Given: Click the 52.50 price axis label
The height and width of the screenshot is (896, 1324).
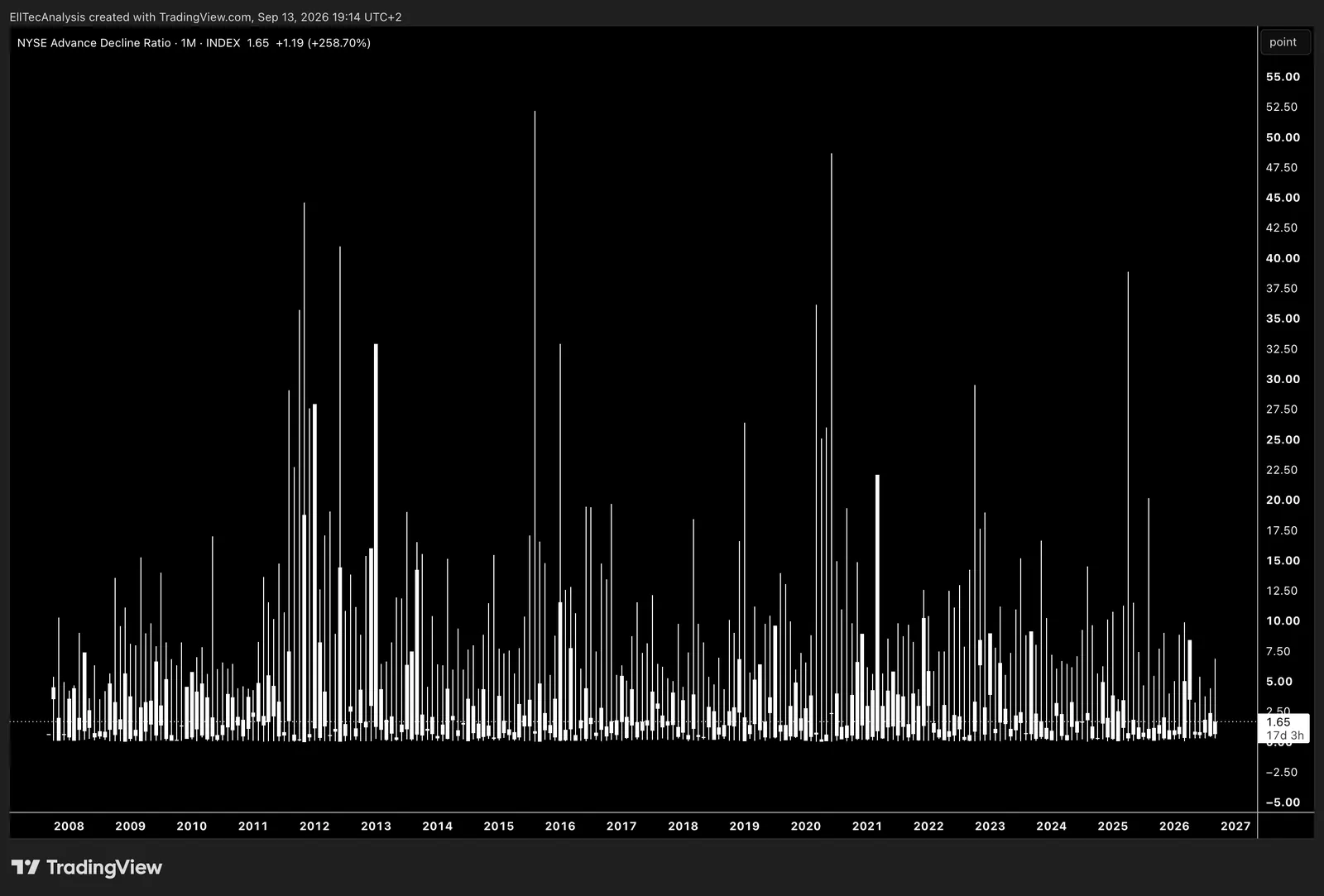Looking at the screenshot, I should (1282, 107).
